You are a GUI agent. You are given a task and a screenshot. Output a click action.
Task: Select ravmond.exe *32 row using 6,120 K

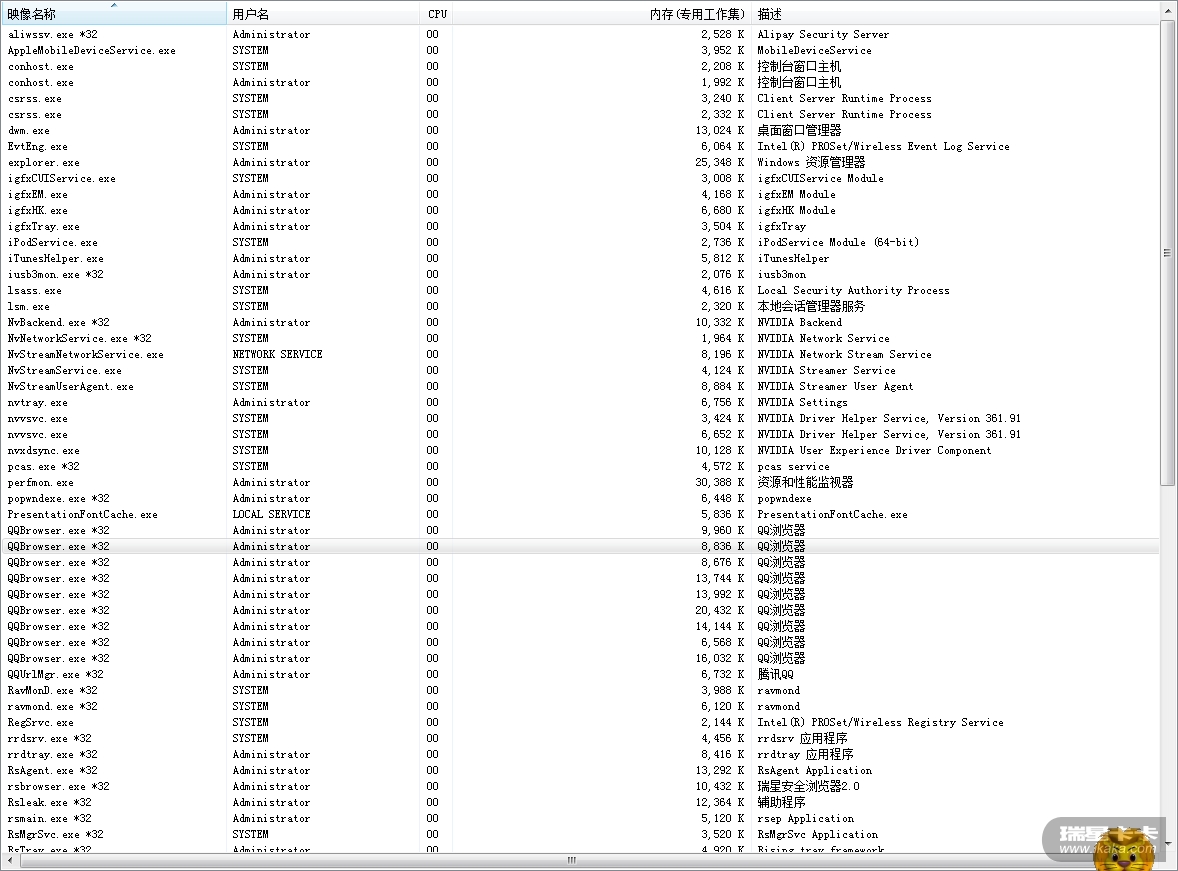580,706
